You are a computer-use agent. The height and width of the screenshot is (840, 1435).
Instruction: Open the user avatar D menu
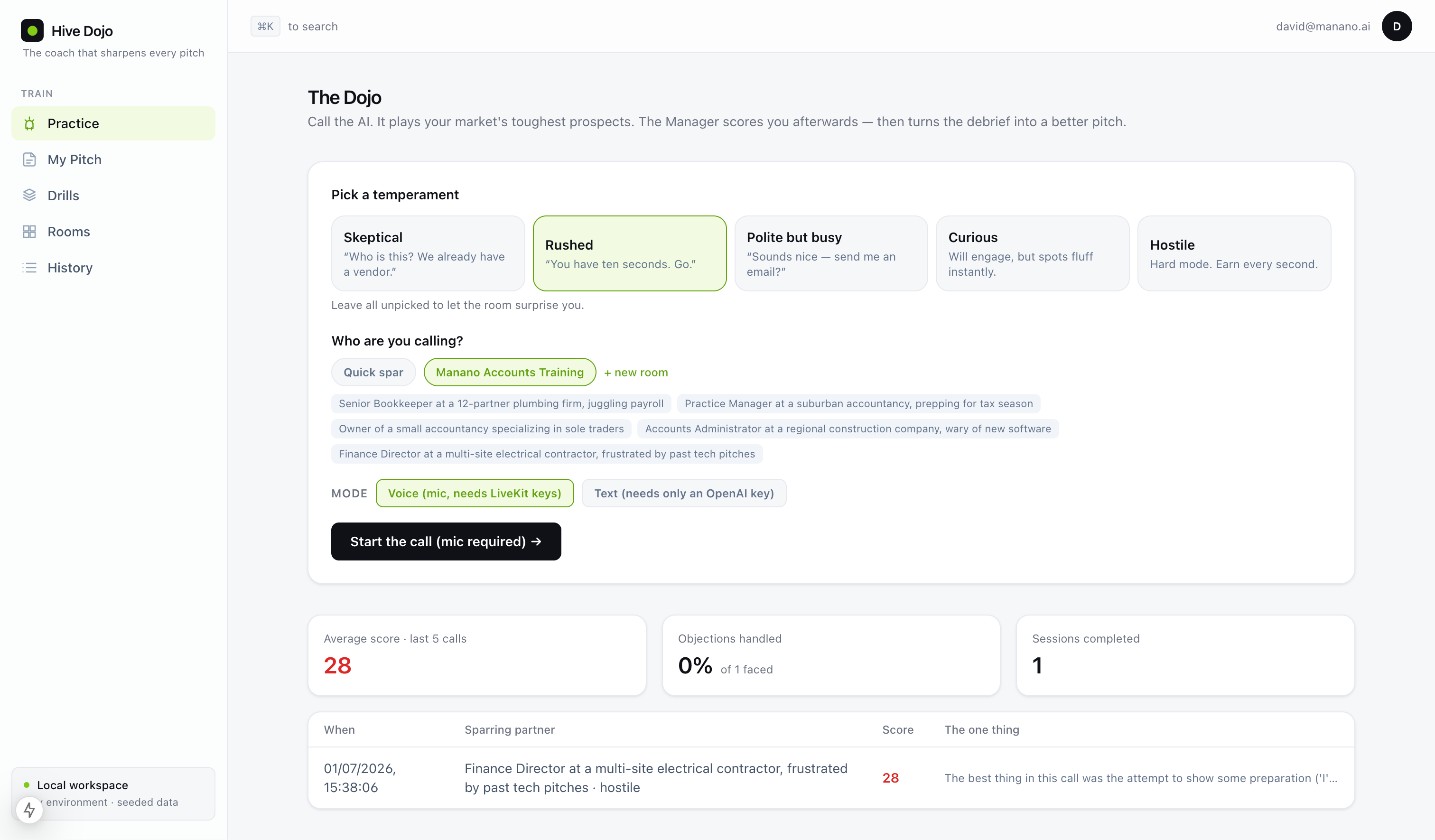click(1396, 26)
